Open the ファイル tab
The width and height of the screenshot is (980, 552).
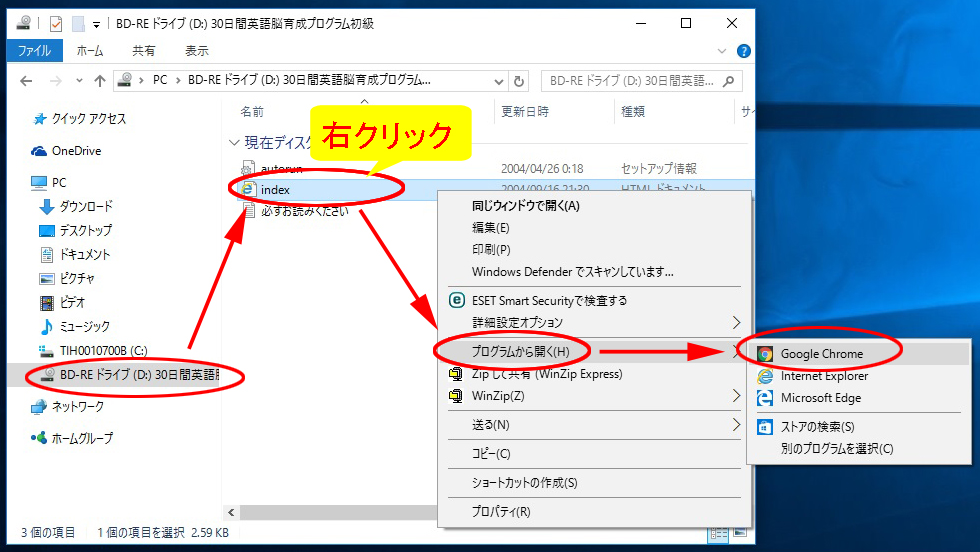coord(34,51)
